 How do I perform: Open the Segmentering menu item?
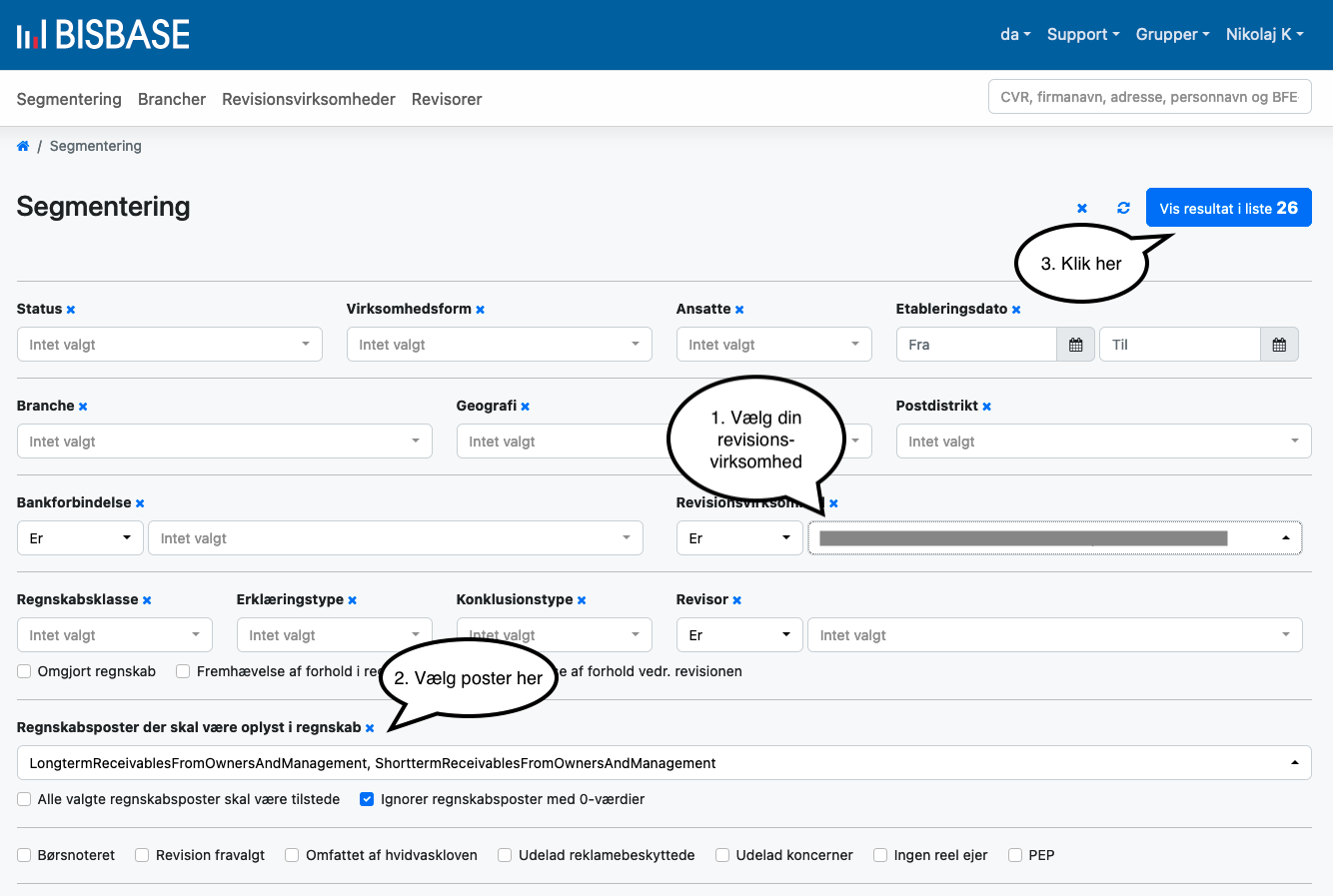69,99
